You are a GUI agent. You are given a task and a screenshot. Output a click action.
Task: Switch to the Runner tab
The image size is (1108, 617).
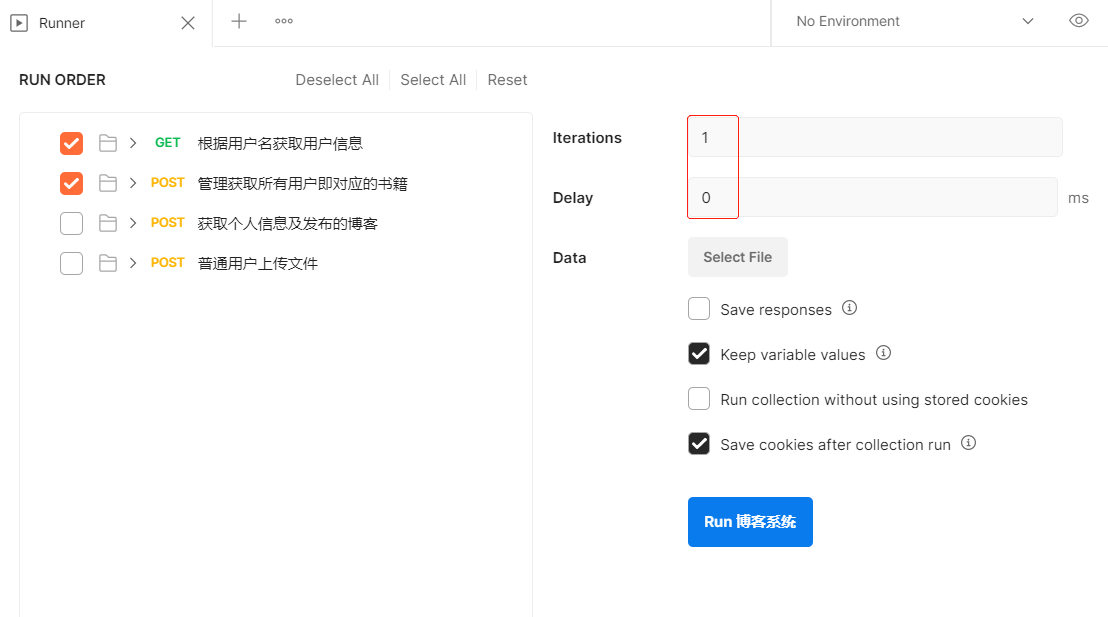point(106,23)
